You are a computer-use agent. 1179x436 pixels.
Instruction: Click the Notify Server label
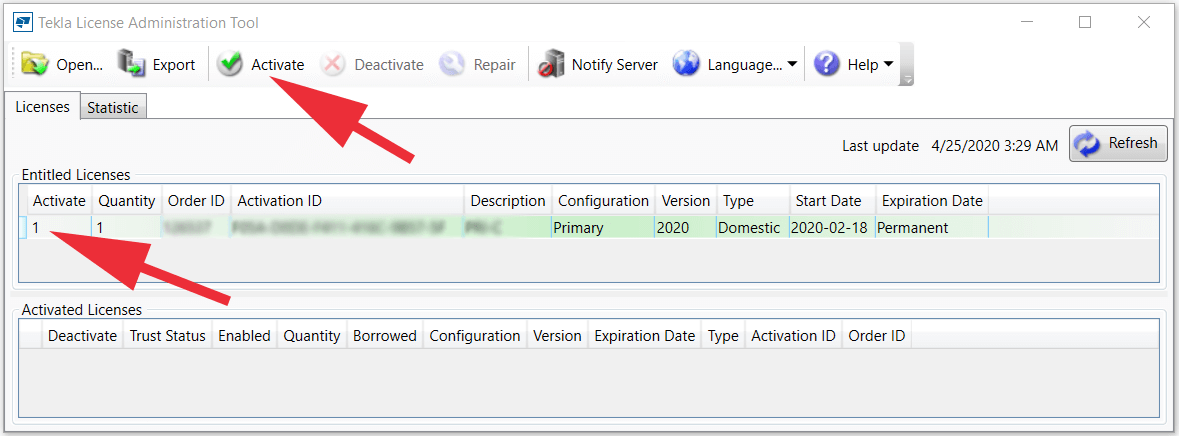(614, 65)
